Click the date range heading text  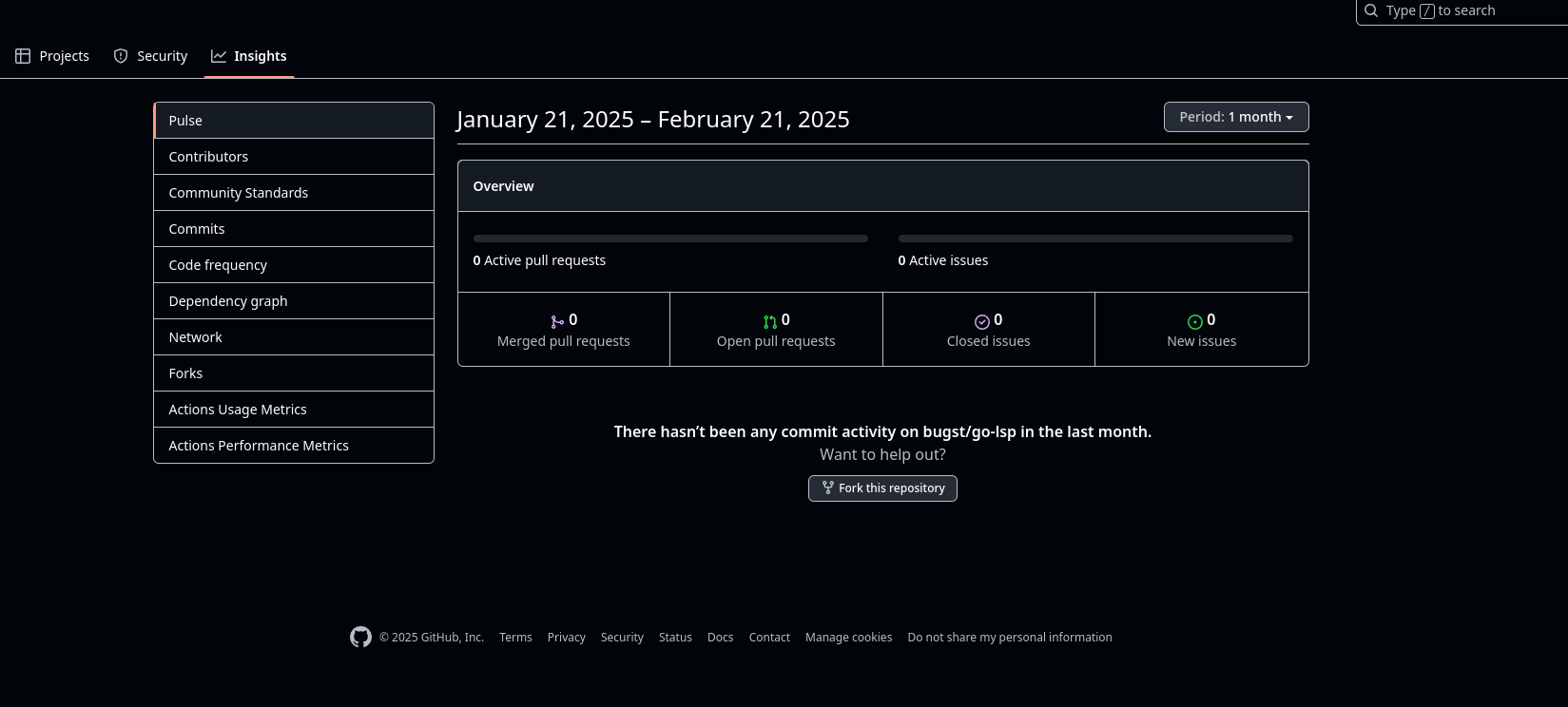(x=653, y=120)
